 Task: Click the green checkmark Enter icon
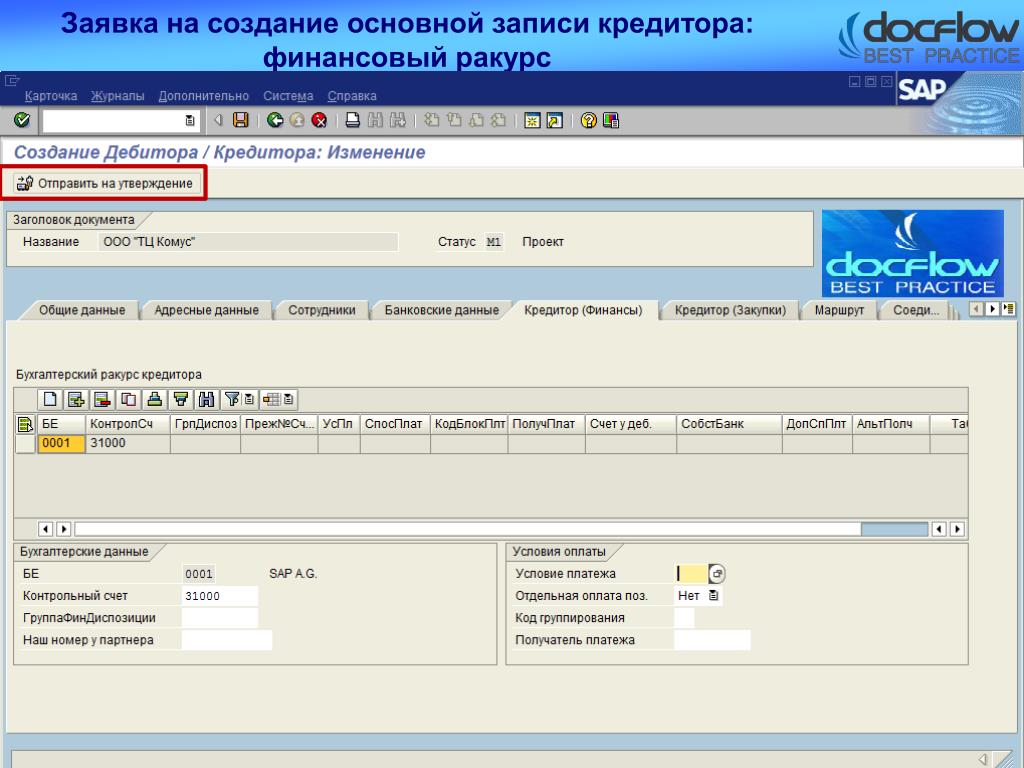(x=21, y=120)
